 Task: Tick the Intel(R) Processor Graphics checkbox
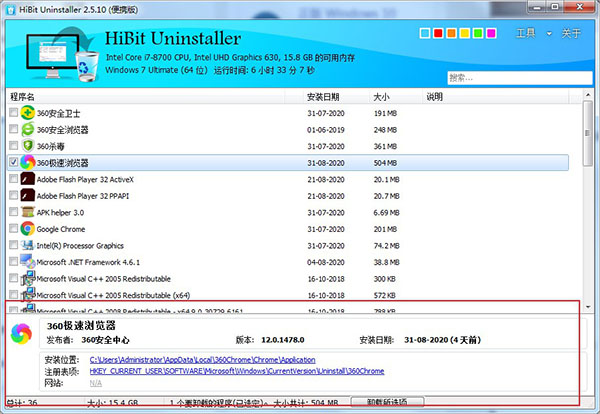click(13, 245)
